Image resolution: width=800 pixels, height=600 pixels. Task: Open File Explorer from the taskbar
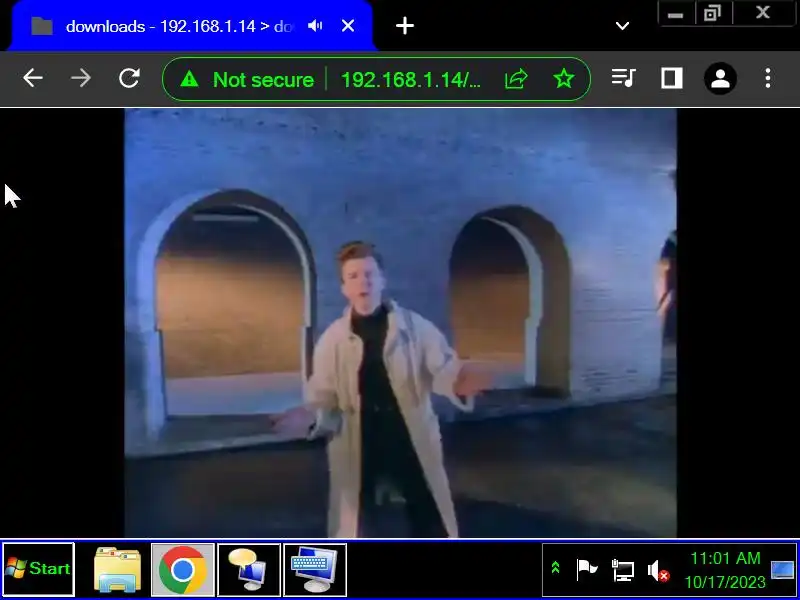point(117,569)
